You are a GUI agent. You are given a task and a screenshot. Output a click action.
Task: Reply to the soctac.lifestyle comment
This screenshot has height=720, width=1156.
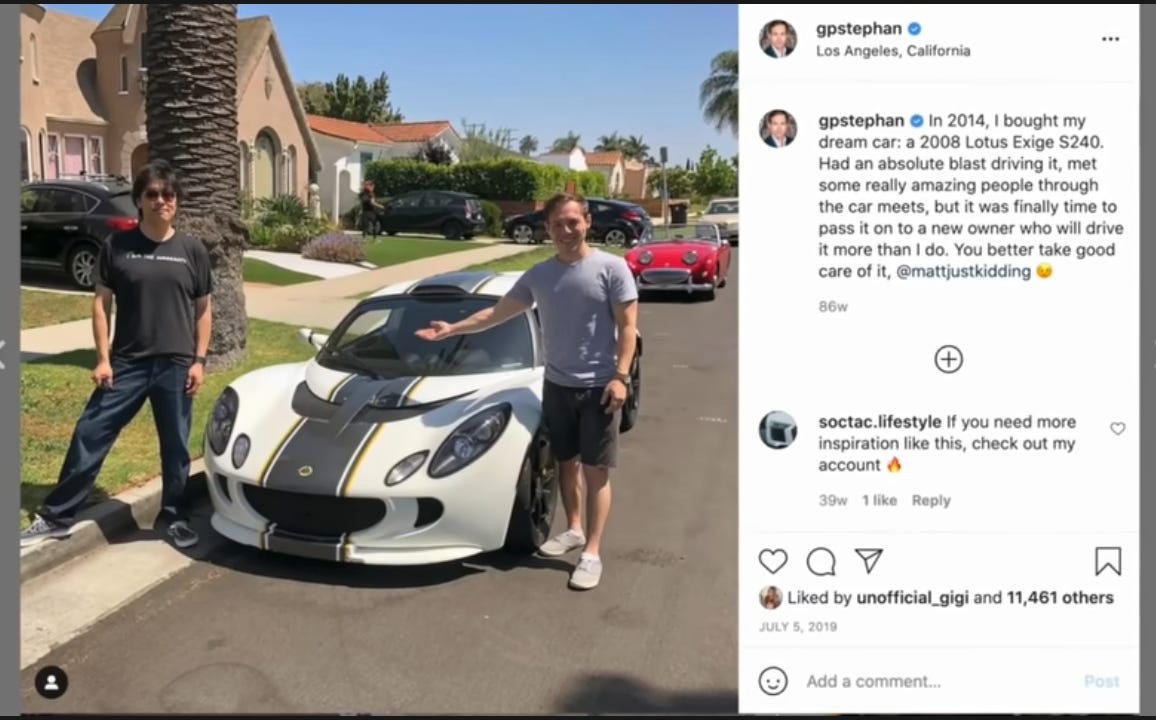931,500
